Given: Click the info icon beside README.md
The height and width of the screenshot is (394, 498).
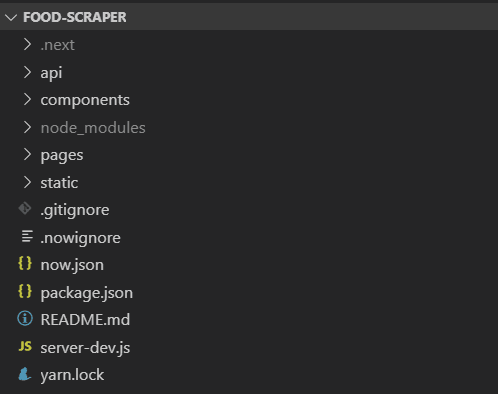Looking at the screenshot, I should 25,319.
